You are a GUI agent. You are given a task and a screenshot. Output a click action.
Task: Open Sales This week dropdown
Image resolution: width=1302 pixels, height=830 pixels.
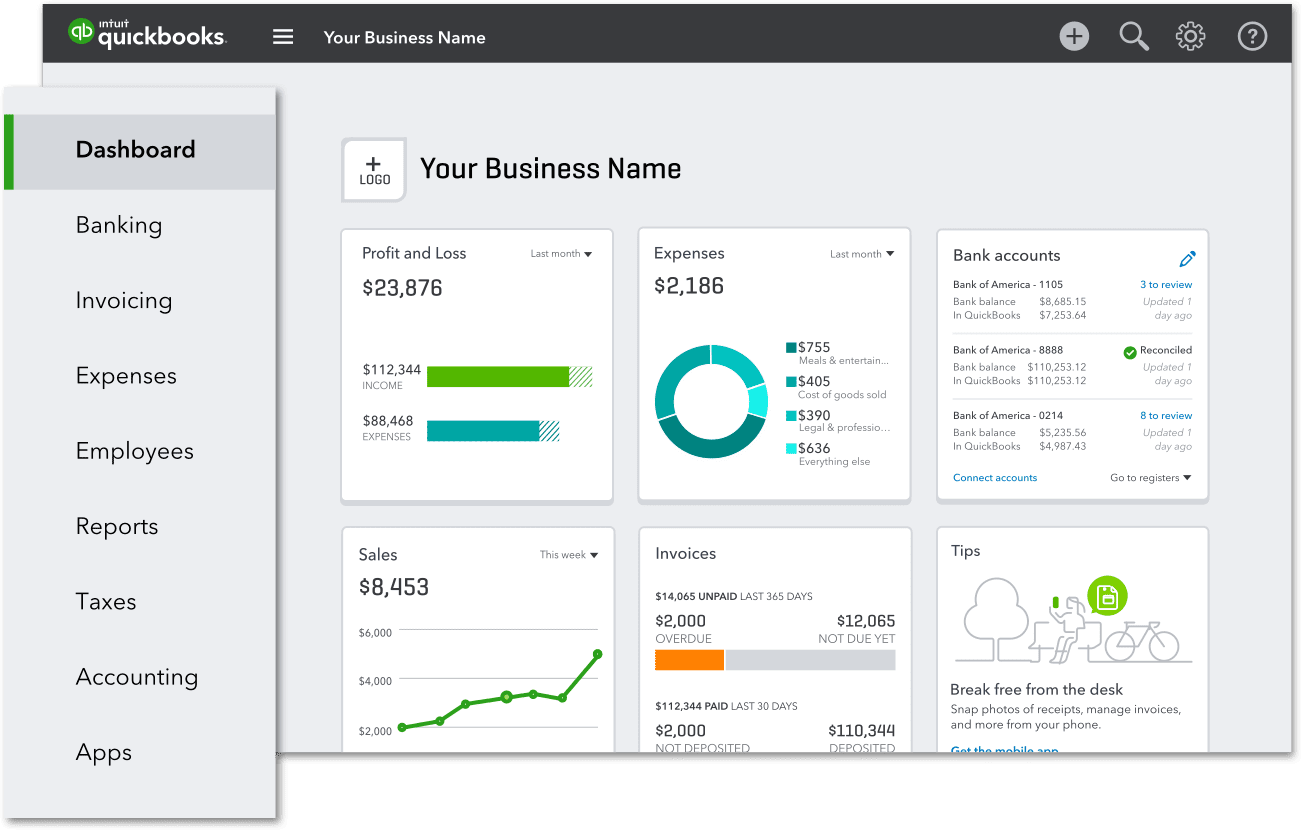pos(568,555)
